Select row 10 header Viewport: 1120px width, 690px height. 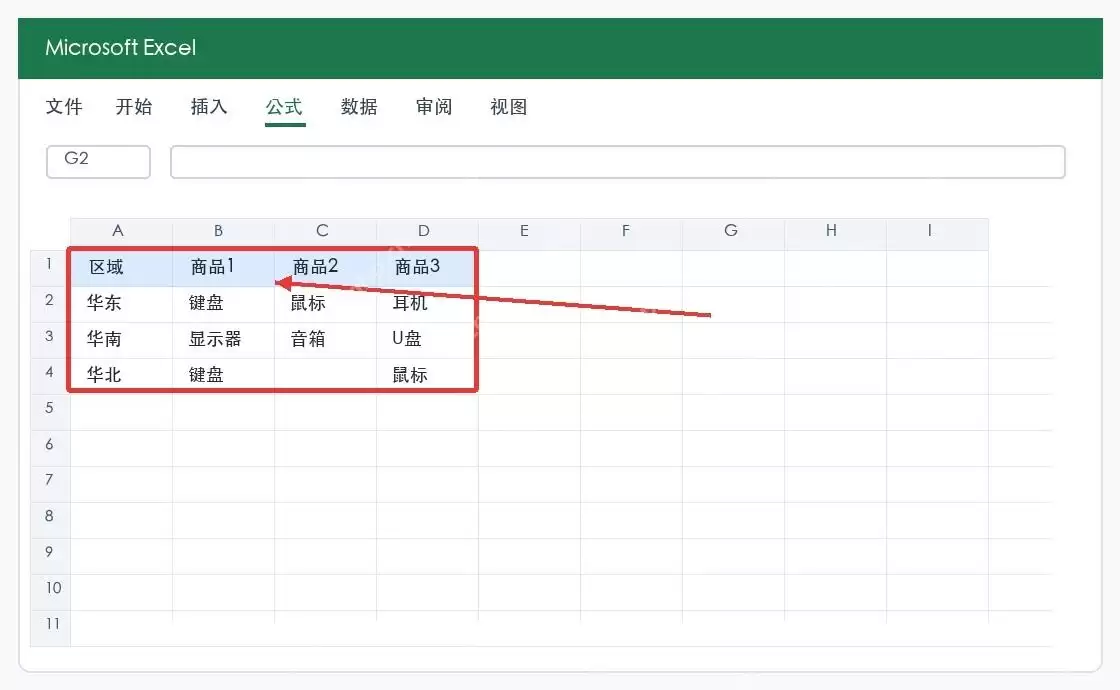(50, 592)
